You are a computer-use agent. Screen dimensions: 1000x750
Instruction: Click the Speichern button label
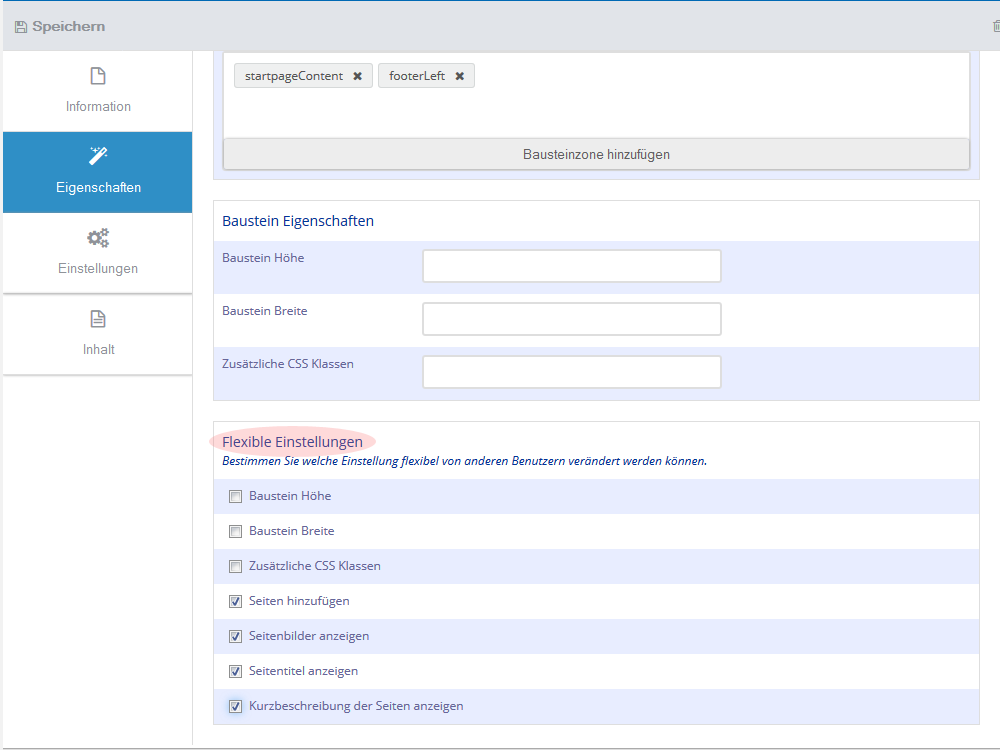68,27
